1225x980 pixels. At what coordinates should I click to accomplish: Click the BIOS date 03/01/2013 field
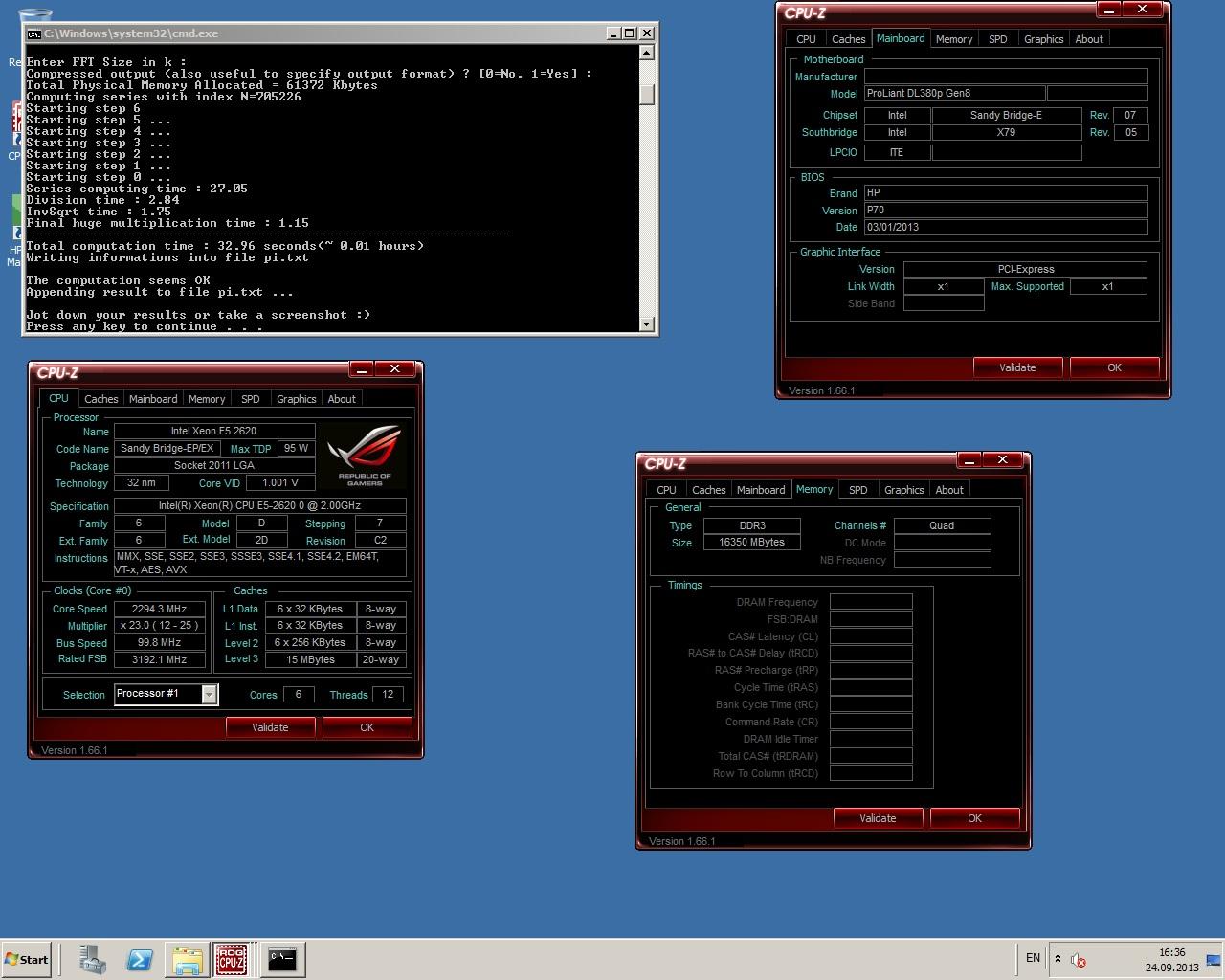point(1006,228)
